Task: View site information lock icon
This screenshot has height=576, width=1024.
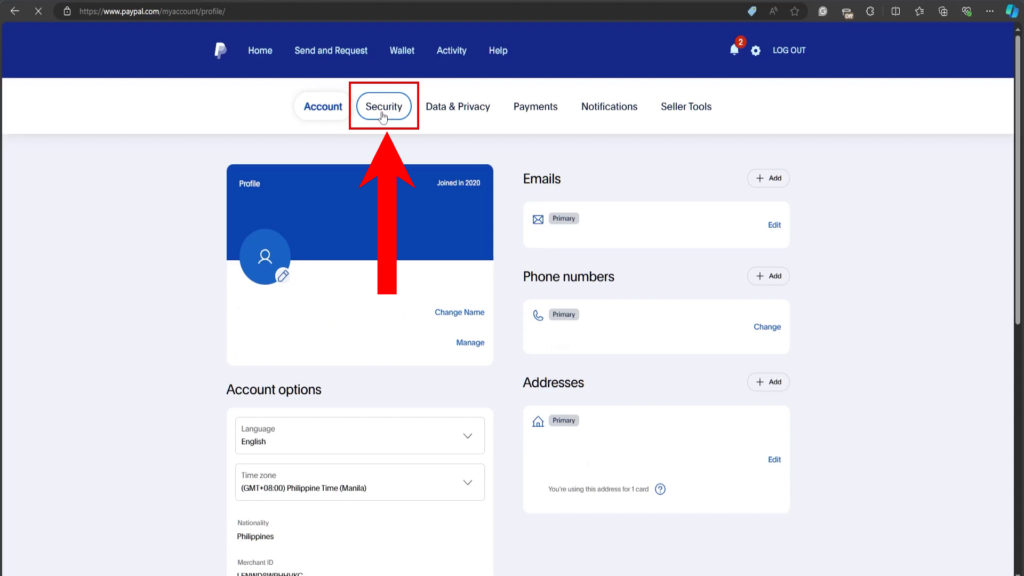Action: coord(67,11)
